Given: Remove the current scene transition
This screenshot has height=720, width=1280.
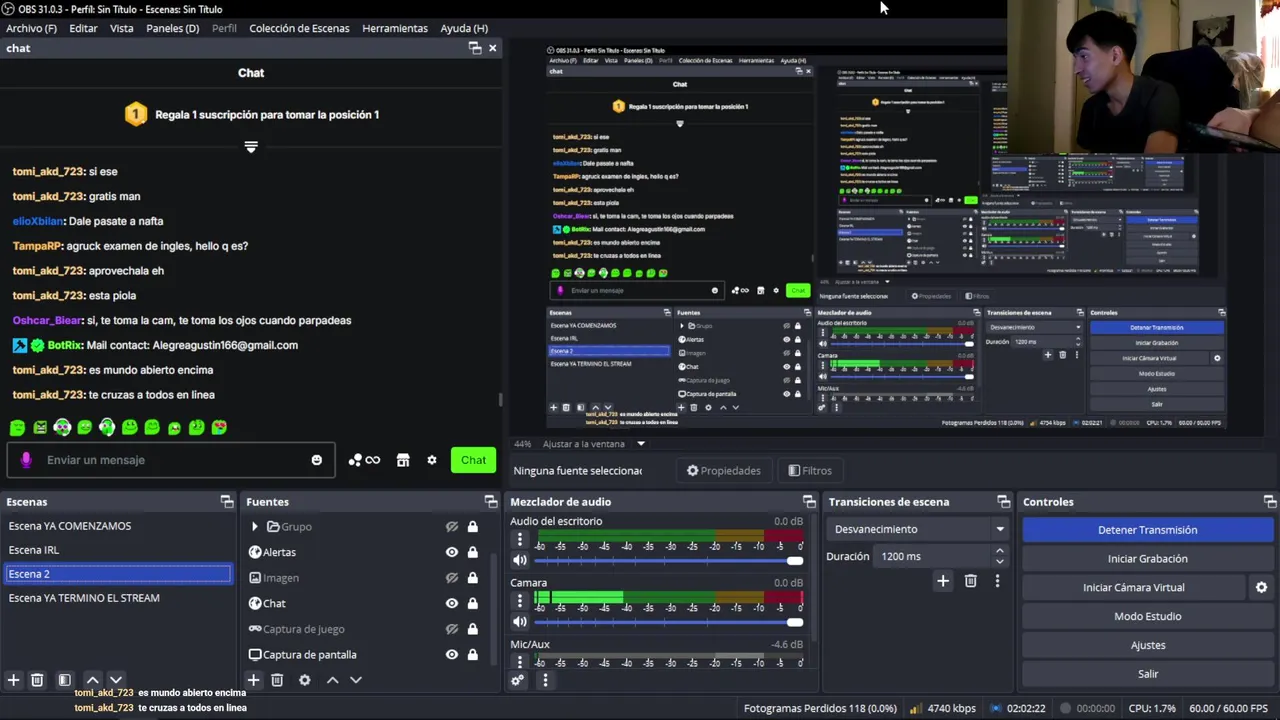Looking at the screenshot, I should click(970, 581).
